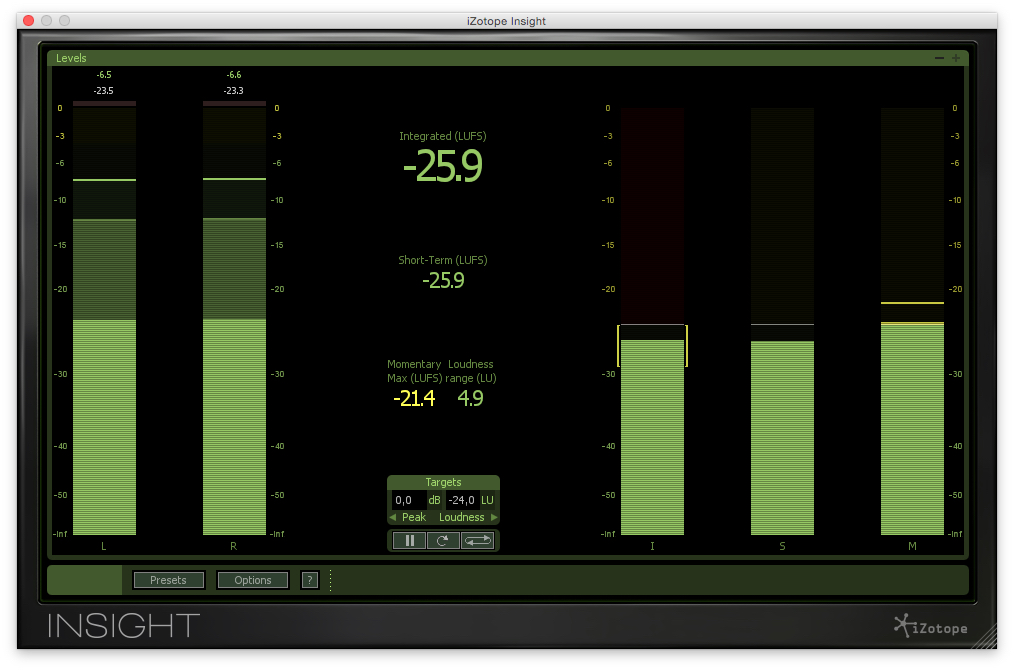Viewport: 1014px width, 670px height.
Task: Open help using the question mark icon
Action: [x=310, y=580]
